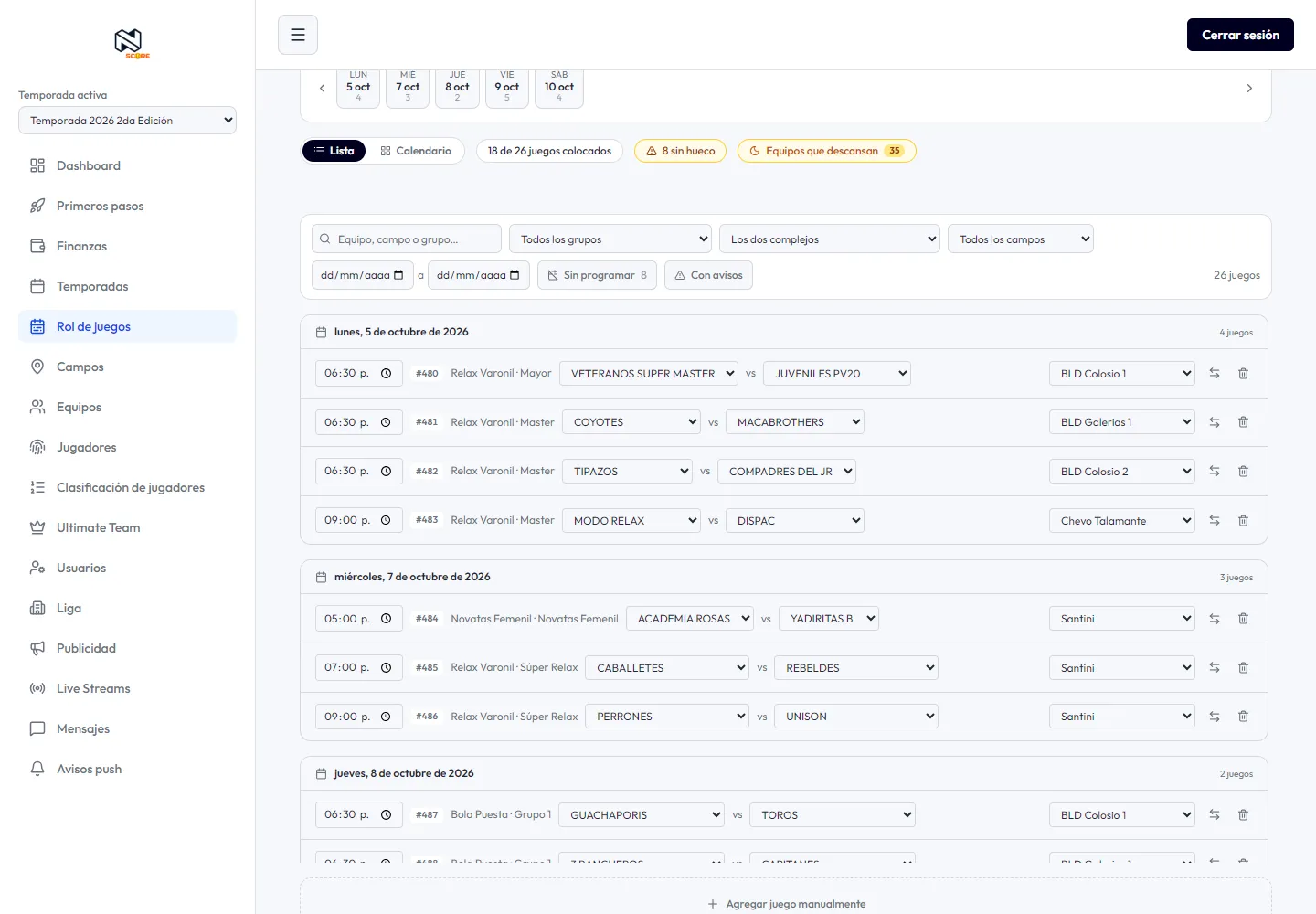Select the MIE 7 oct date card

[408, 88]
